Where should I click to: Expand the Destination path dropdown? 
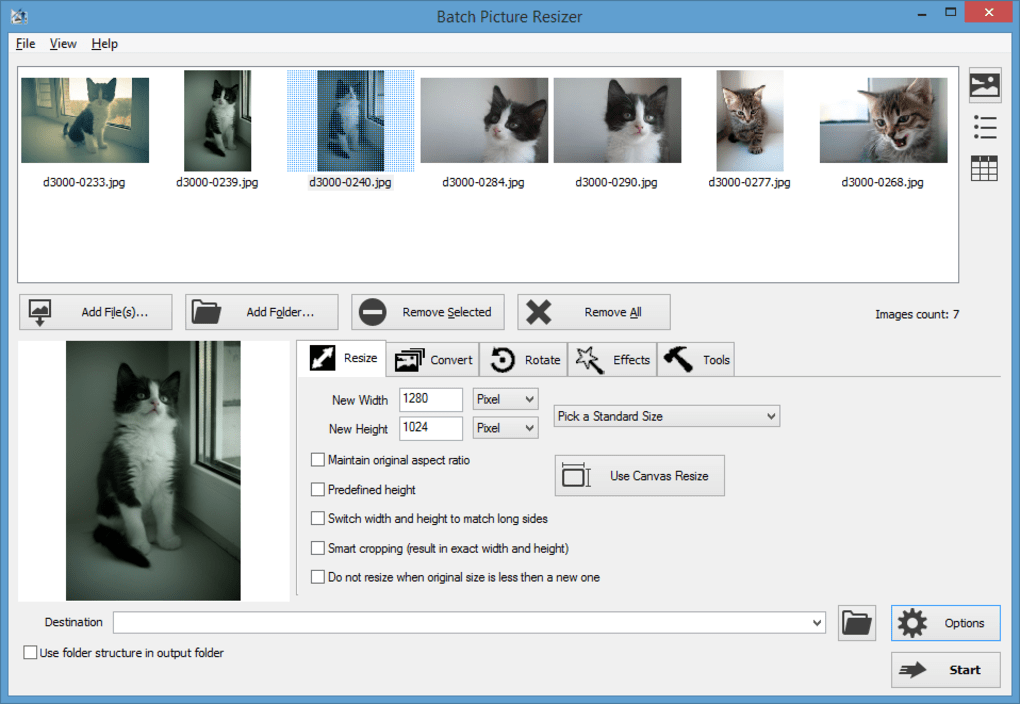[x=818, y=623]
